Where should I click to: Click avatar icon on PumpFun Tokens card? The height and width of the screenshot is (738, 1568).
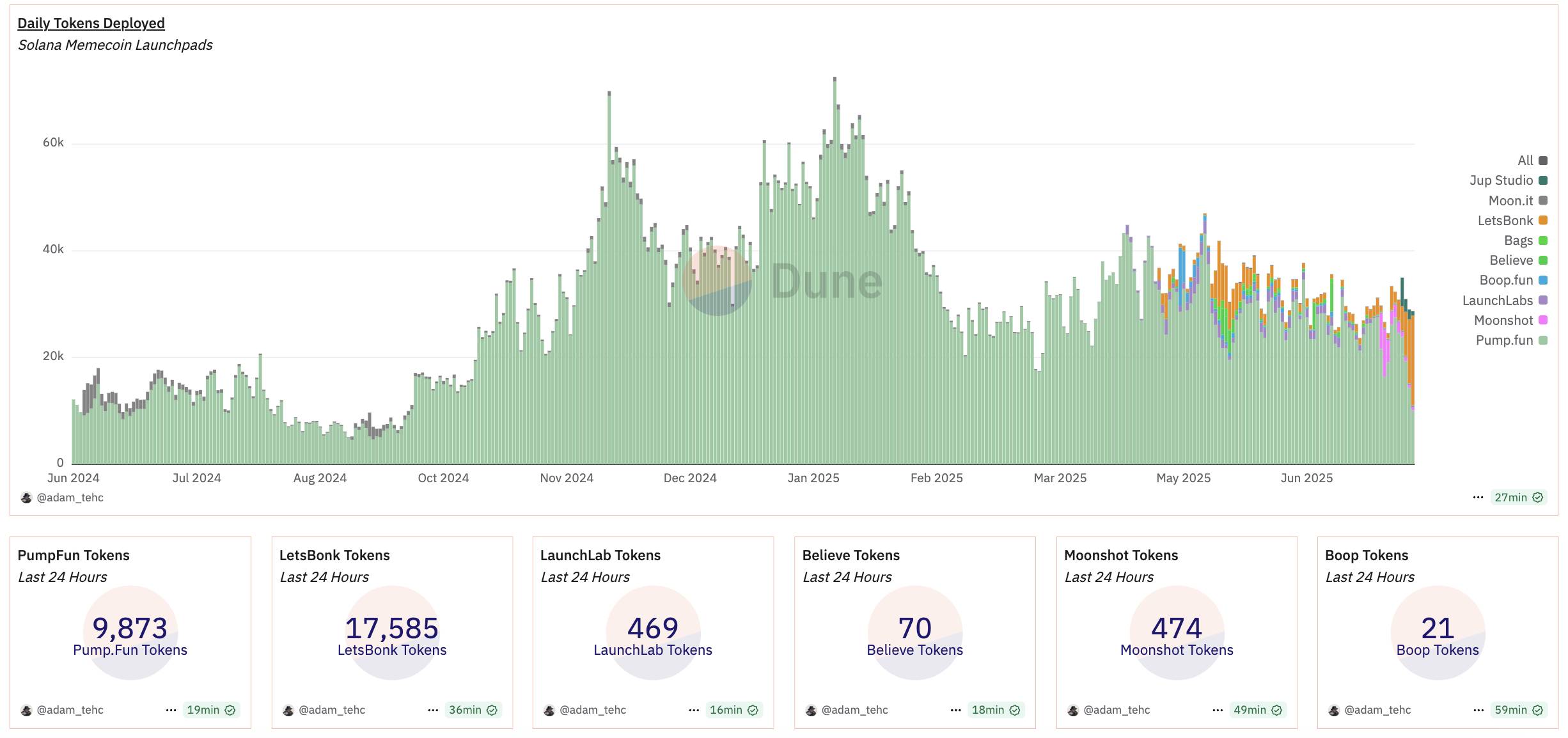pos(26,710)
